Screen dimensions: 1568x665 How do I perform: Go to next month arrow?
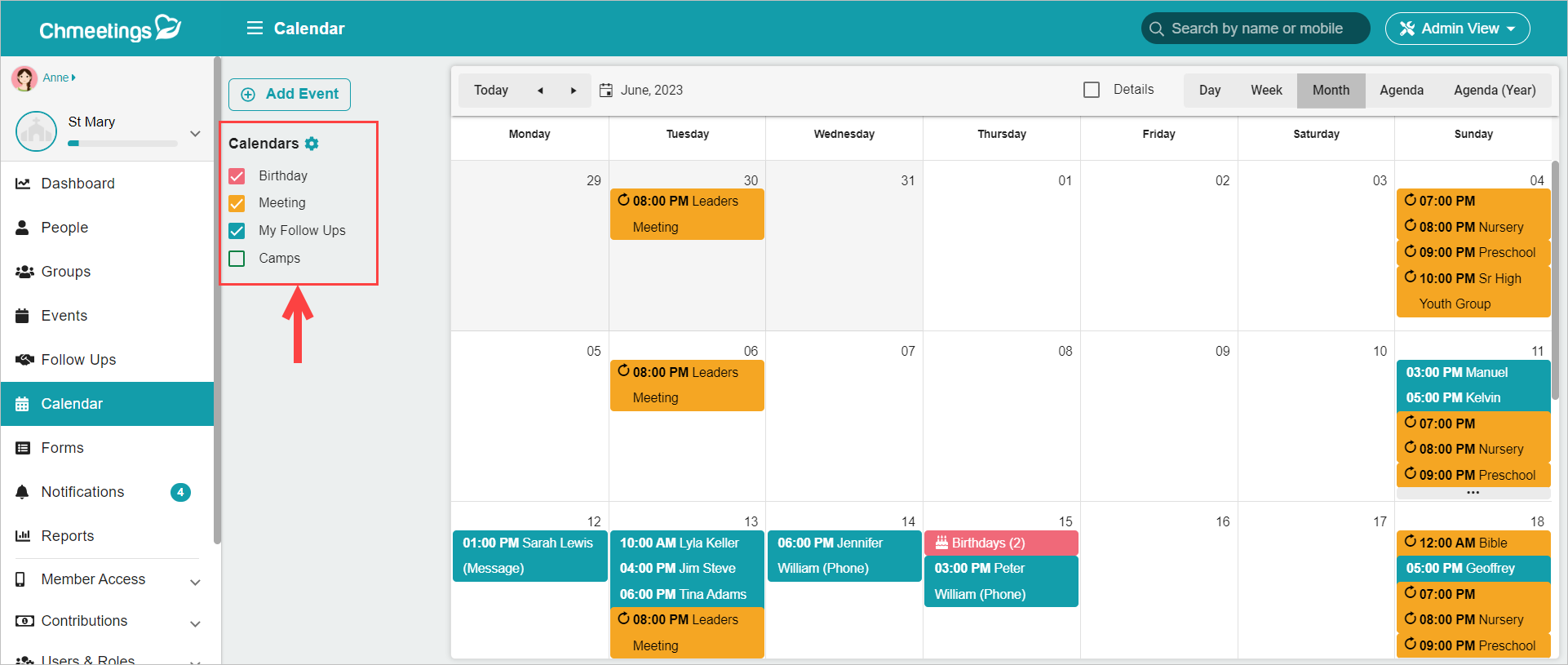[574, 91]
